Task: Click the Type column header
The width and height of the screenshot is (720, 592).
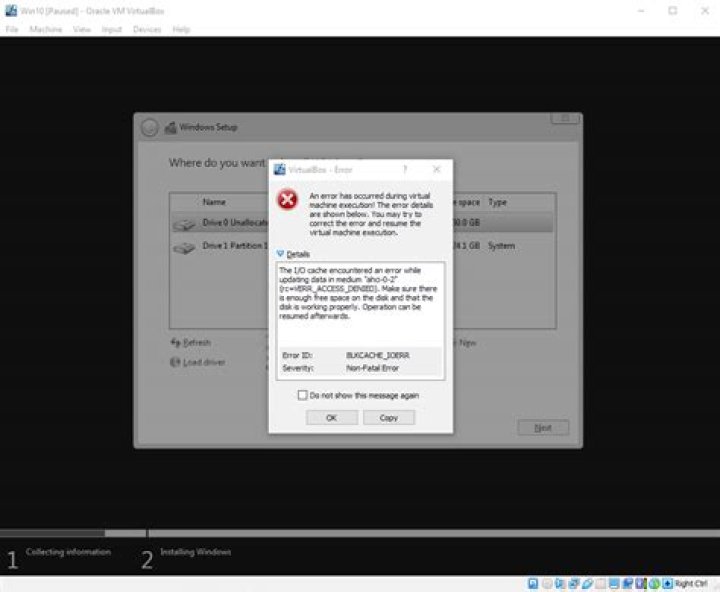Action: pos(497,202)
